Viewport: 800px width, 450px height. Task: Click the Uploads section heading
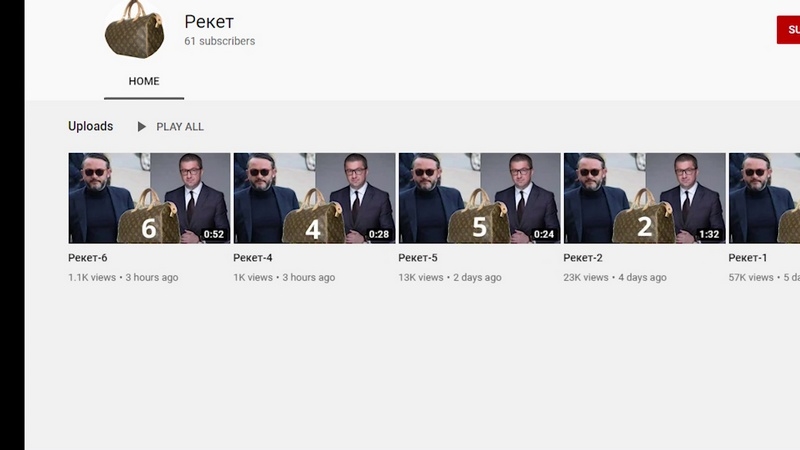(x=91, y=126)
